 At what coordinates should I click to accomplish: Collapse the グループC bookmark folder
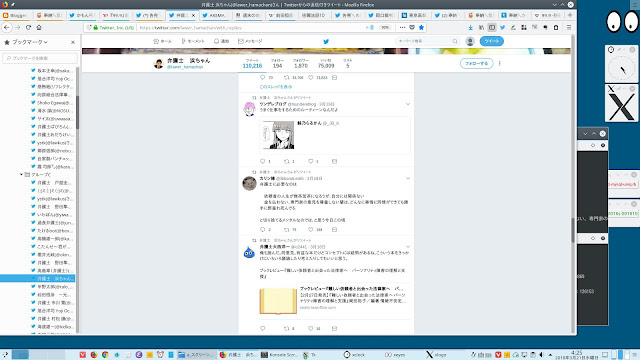(21, 175)
